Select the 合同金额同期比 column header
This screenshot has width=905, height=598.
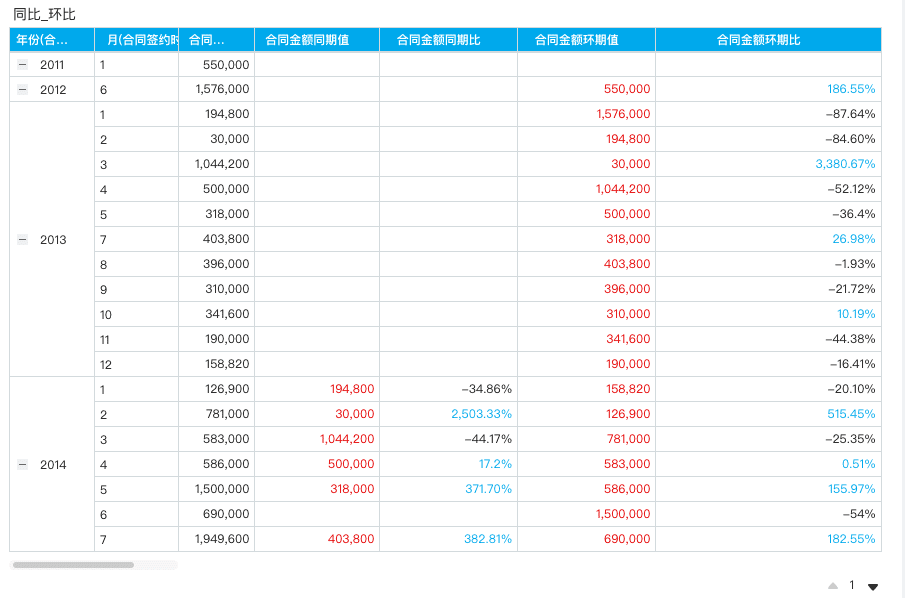tap(448, 40)
